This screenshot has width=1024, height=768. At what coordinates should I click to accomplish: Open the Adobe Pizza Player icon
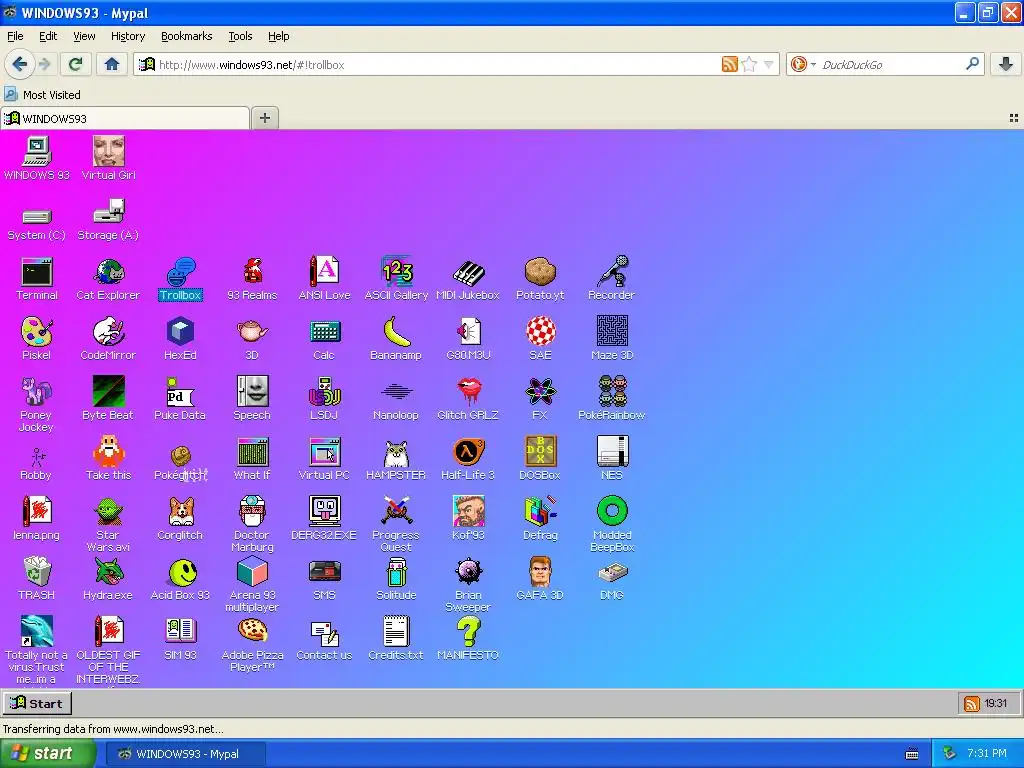pos(252,644)
